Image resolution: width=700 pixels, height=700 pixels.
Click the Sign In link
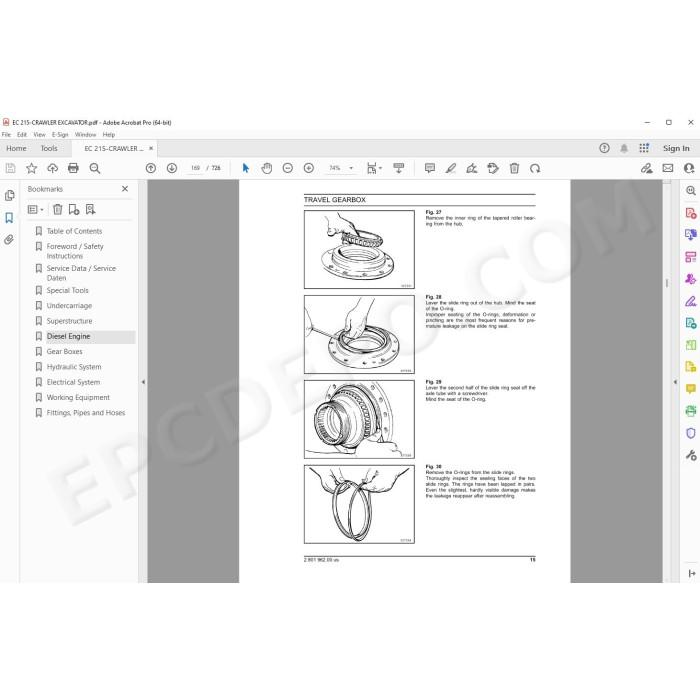click(676, 148)
